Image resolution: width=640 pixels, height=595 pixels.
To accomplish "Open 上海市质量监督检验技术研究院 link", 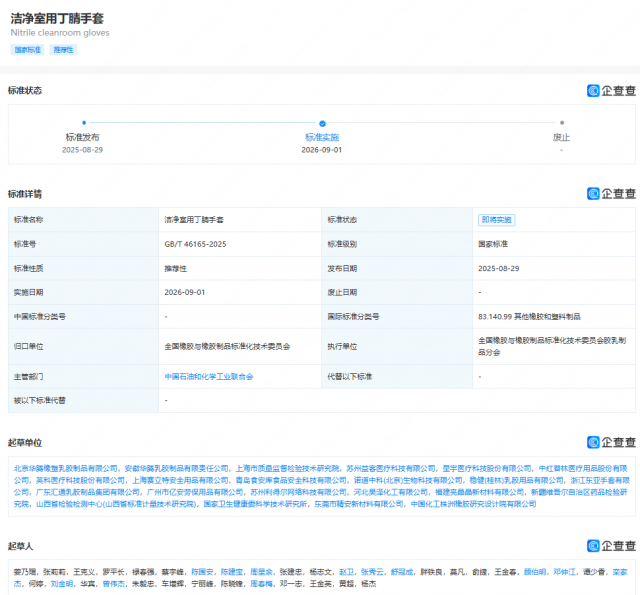I will point(287,468).
